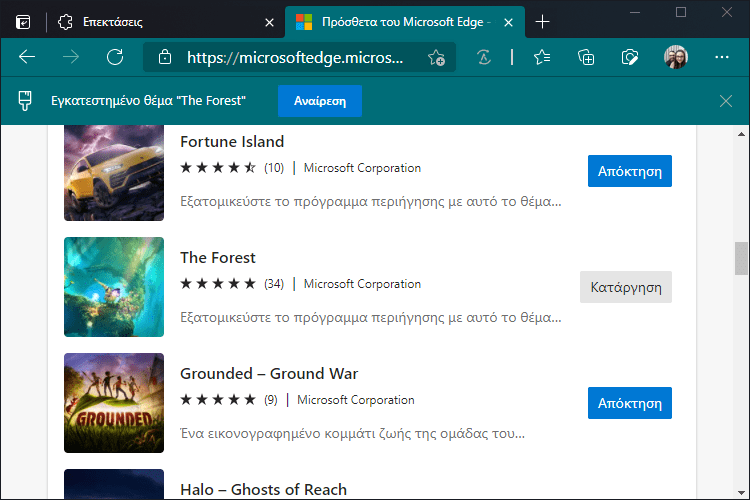750x500 pixels.
Task: Open Grounded – Ground War title link
Action: click(269, 374)
